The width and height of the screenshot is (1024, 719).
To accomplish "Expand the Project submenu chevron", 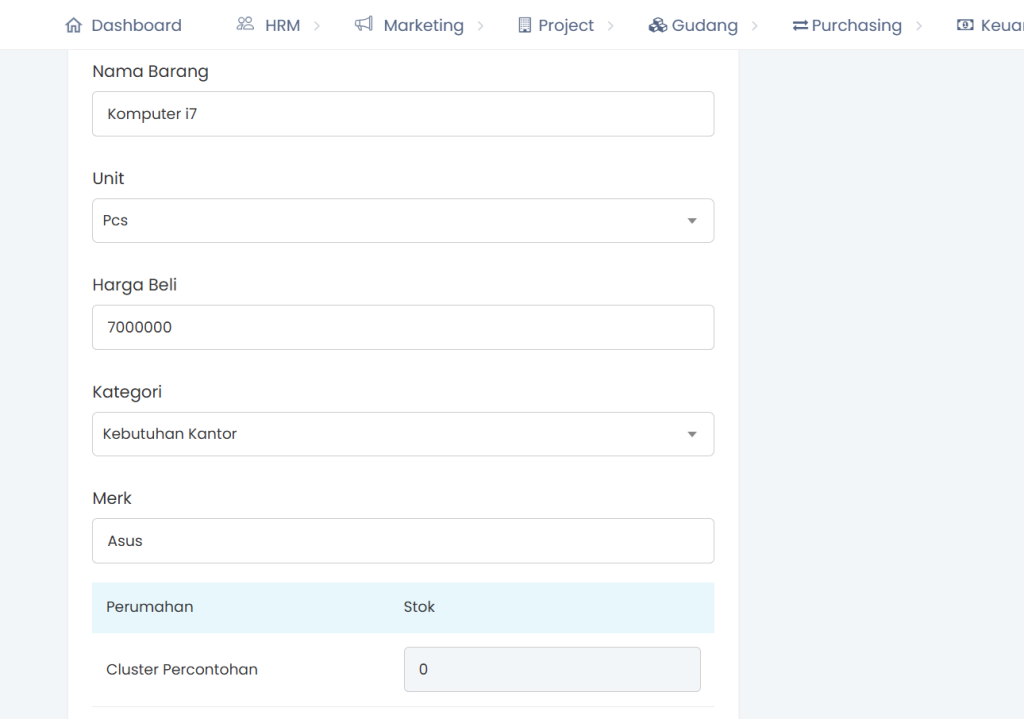I will tap(610, 25).
